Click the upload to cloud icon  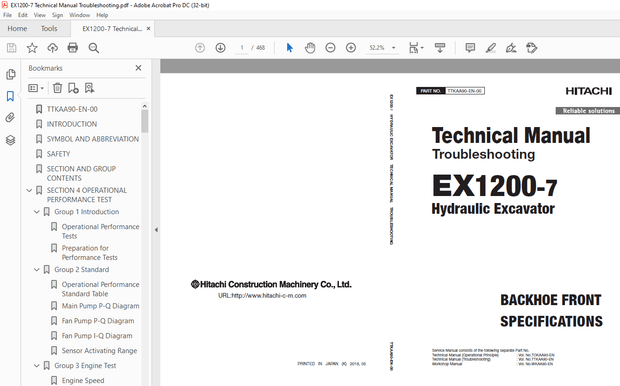pyautogui.click(x=52, y=48)
